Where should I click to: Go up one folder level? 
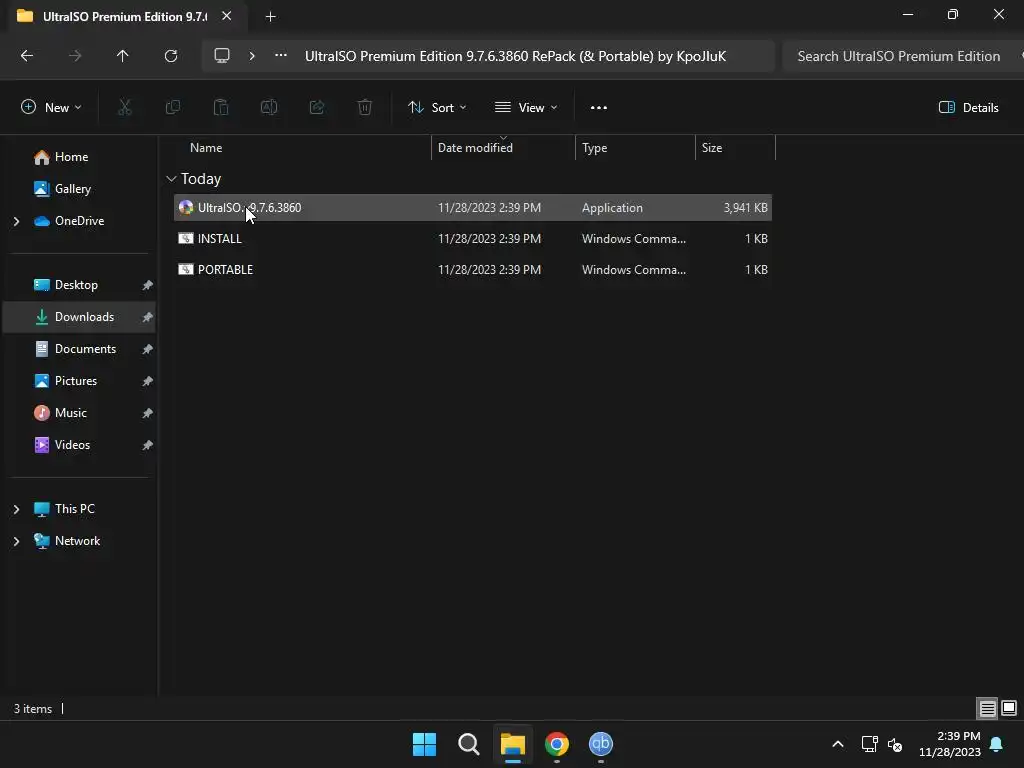tap(122, 56)
